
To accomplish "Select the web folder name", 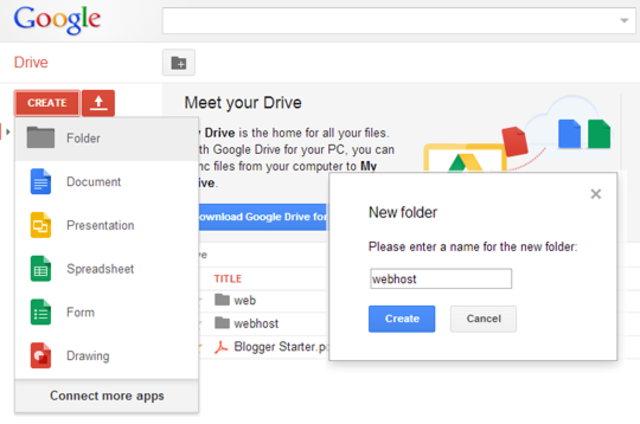I will click(245, 300).
